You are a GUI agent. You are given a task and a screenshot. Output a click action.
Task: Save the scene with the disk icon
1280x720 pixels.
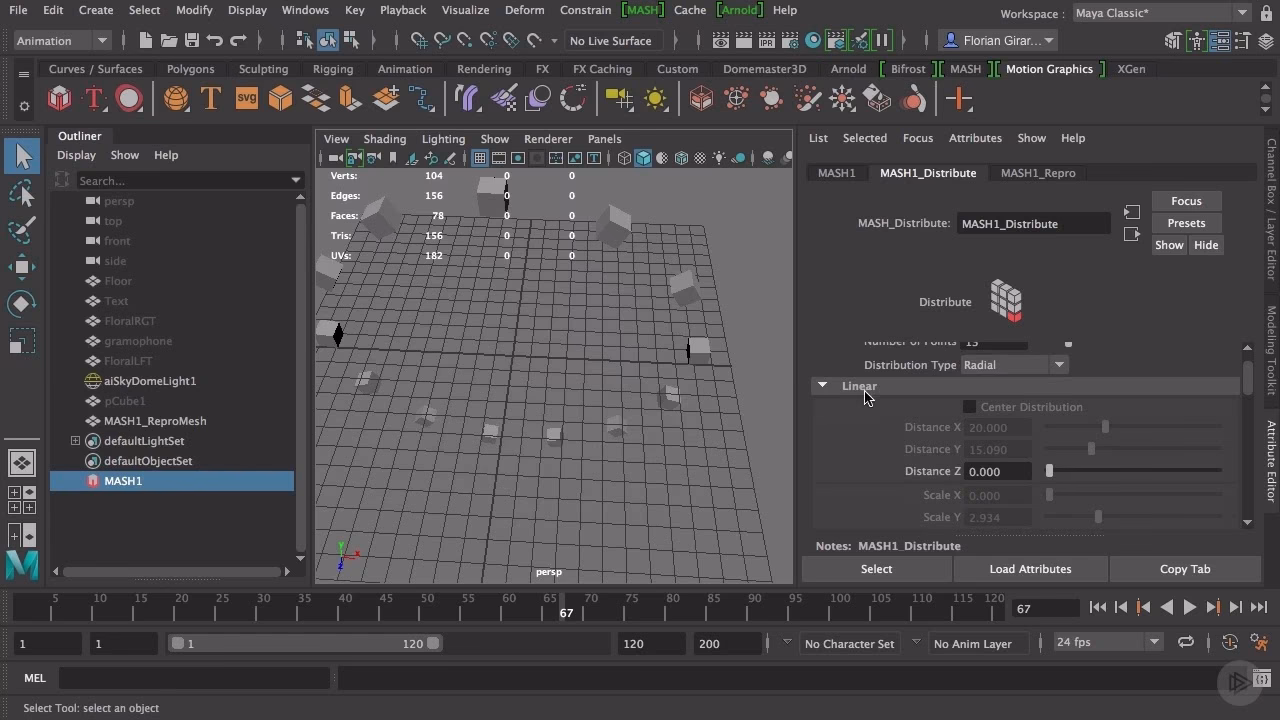(x=191, y=41)
